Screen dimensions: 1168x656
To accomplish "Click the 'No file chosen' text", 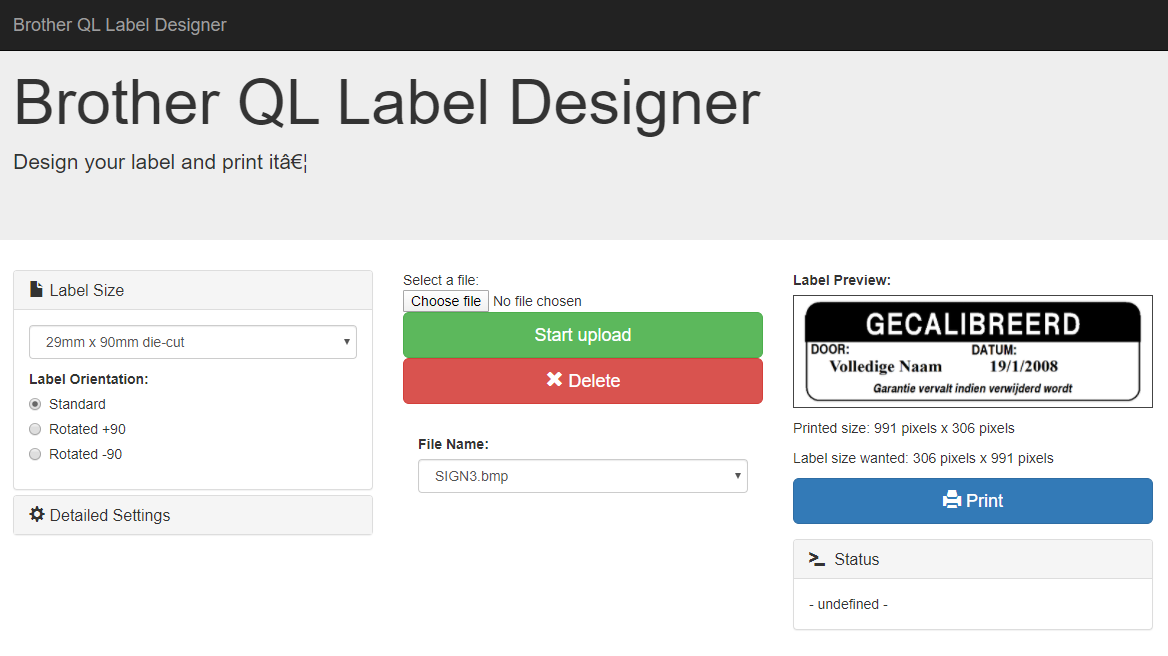I will coord(537,301).
